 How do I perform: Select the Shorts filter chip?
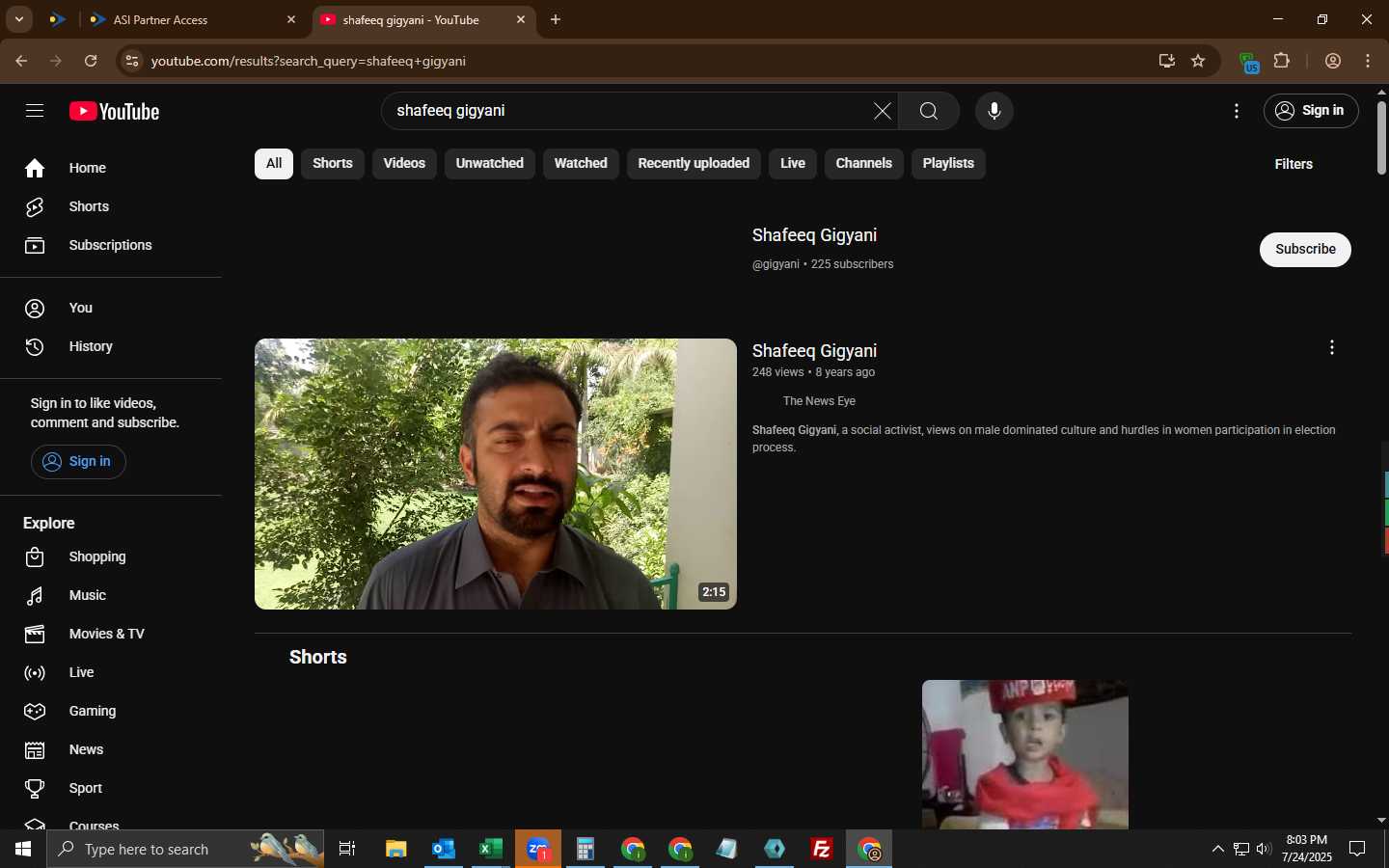(x=333, y=164)
